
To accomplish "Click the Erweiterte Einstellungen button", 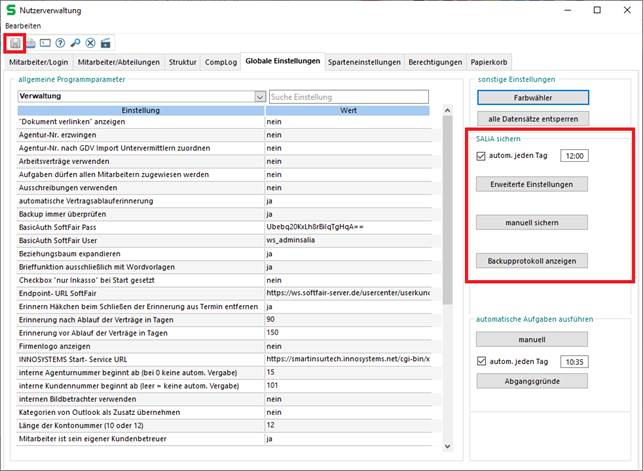I will (532, 184).
